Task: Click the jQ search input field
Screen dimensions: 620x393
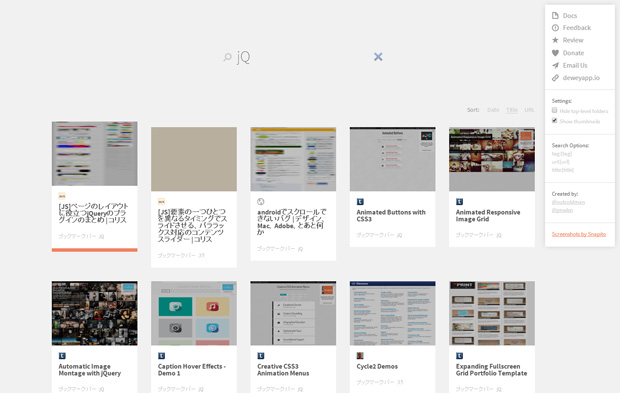Action: [302, 57]
